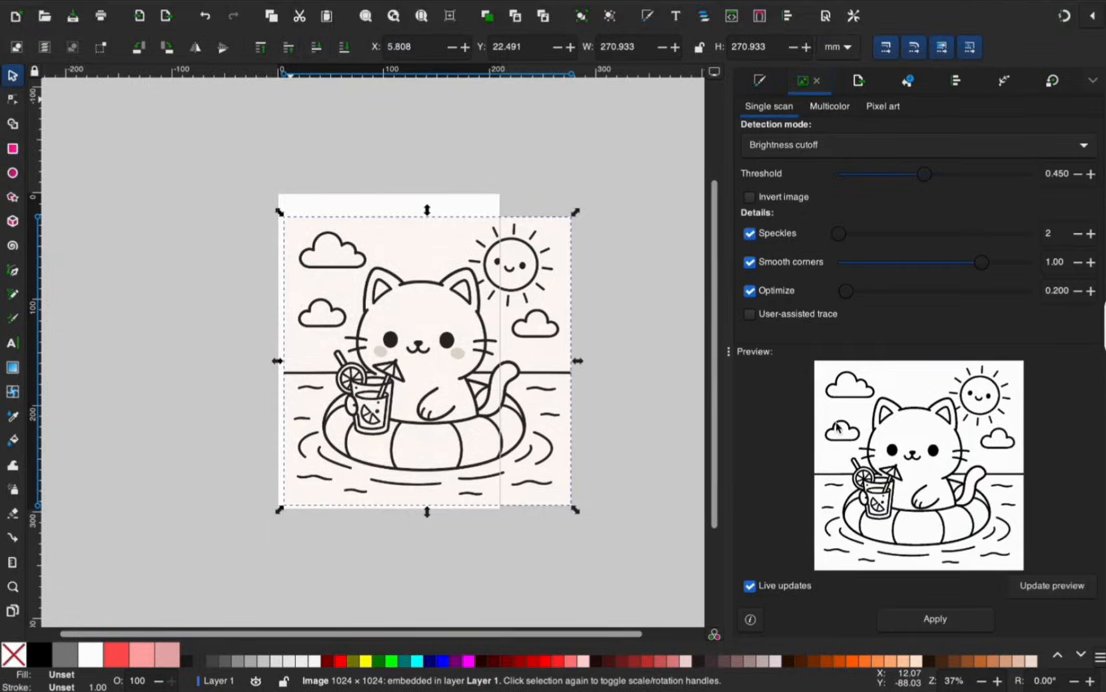The width and height of the screenshot is (1106, 692).
Task: Select the 3D box tool
Action: pyautogui.click(x=12, y=221)
